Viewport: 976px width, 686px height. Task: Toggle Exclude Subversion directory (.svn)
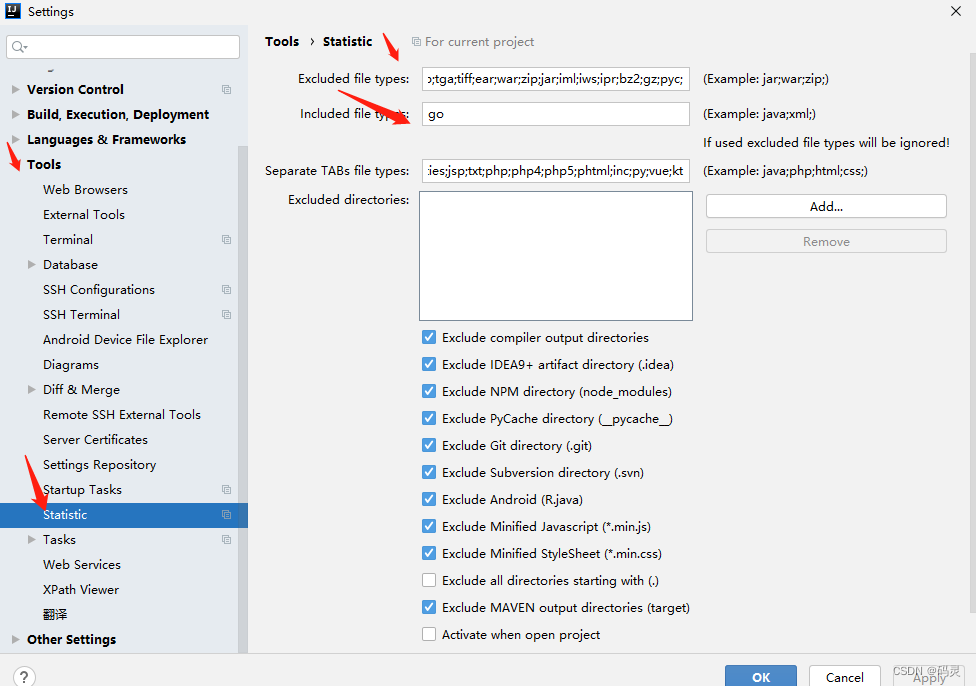tap(429, 472)
